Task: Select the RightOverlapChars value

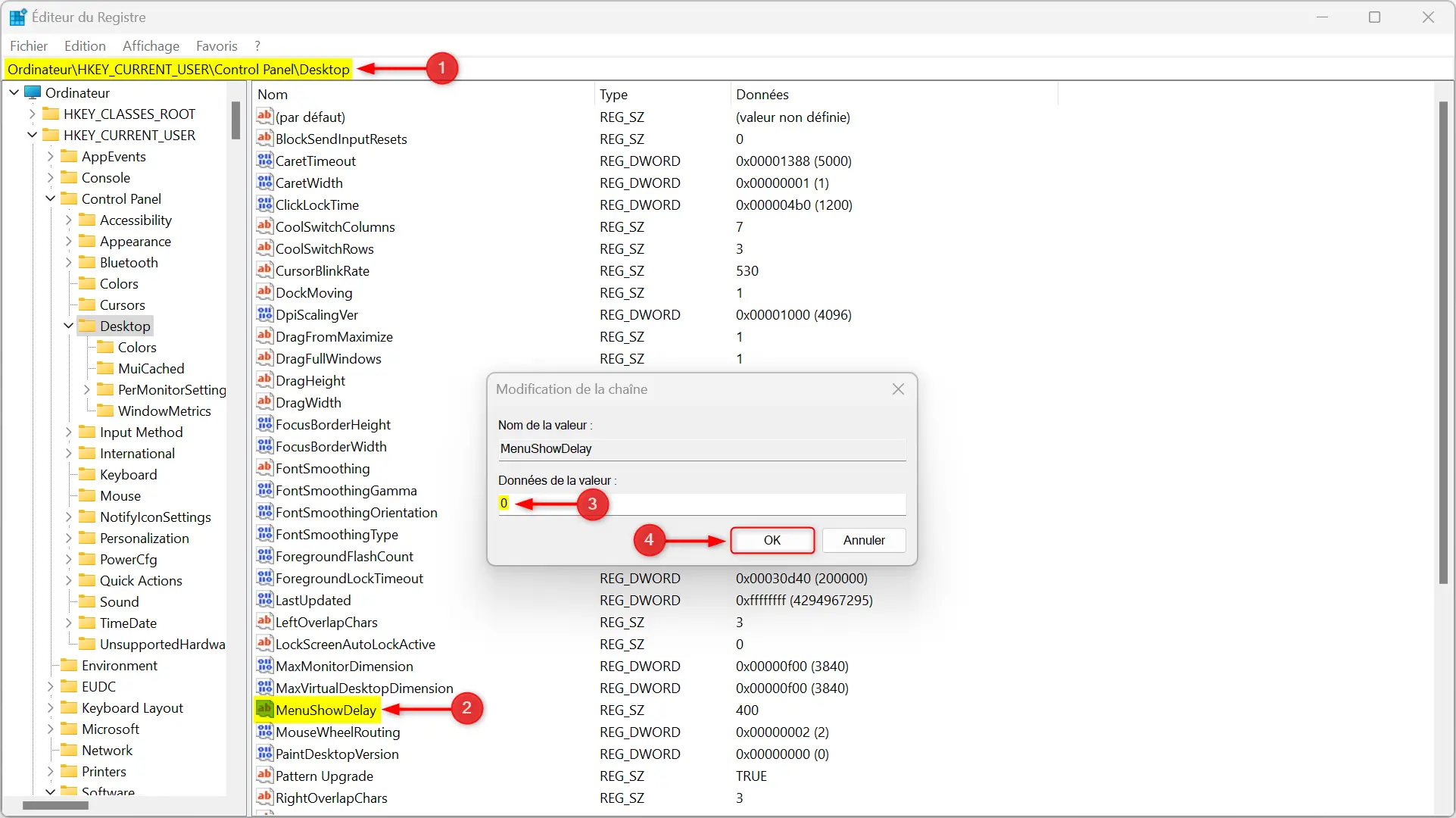Action: click(x=331, y=798)
